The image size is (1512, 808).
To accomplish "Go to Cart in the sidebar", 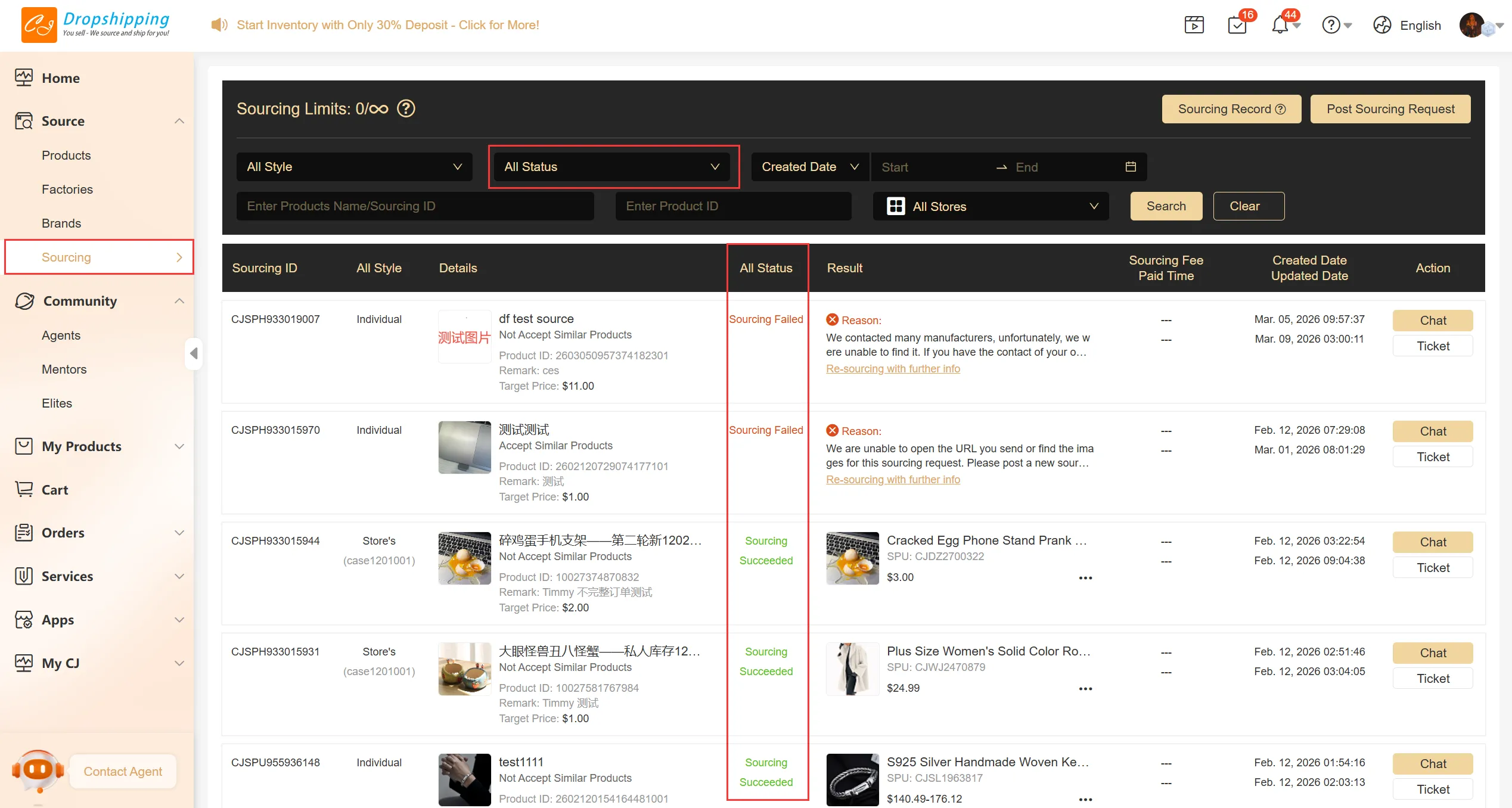I will [x=55, y=490].
